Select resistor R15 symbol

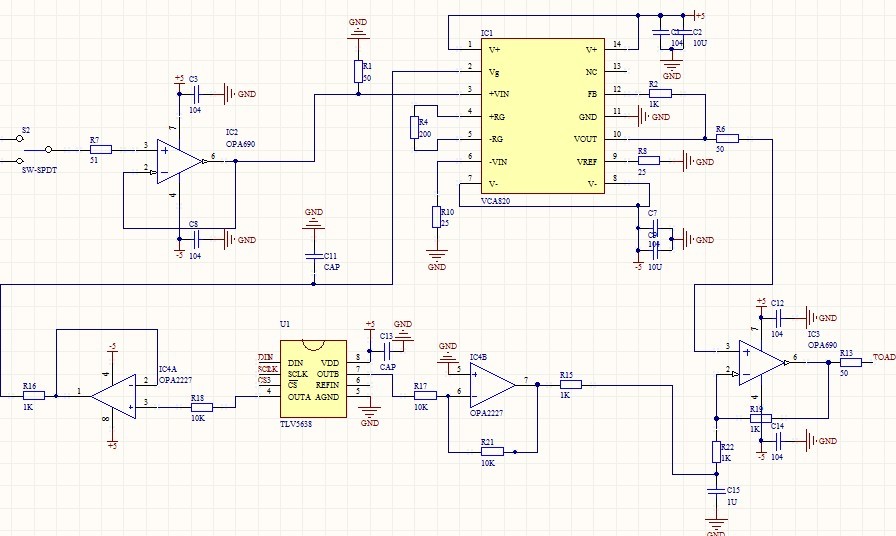coord(571,385)
